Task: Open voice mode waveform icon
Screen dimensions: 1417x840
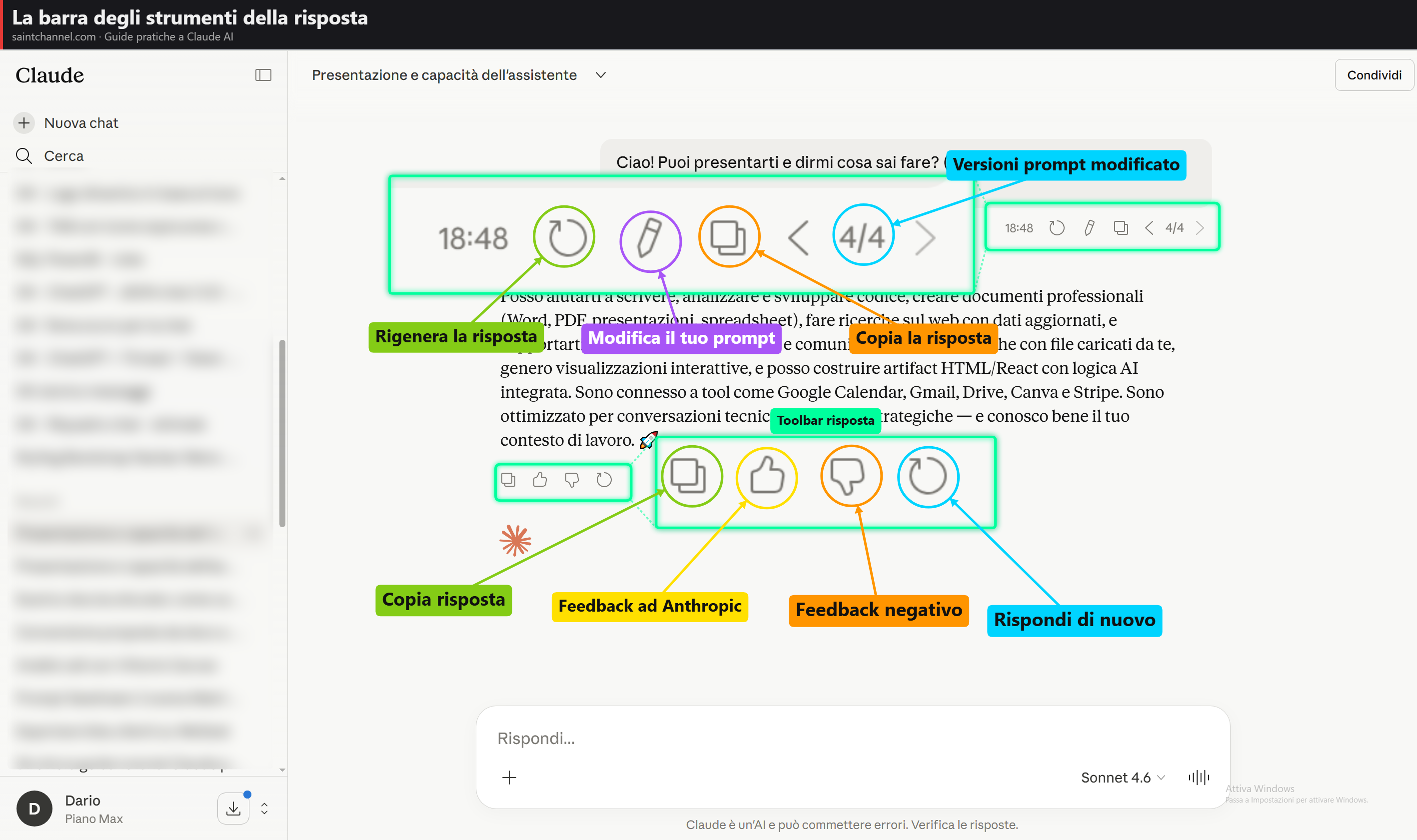Action: pyautogui.click(x=1199, y=777)
